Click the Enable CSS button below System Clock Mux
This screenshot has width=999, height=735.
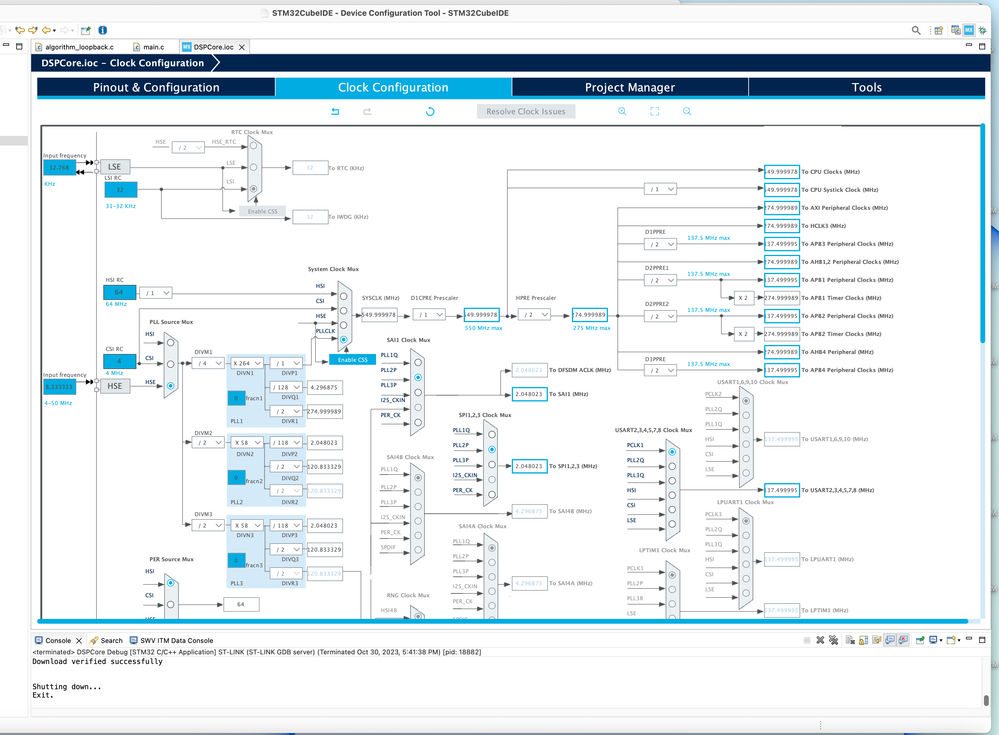pyautogui.click(x=352, y=360)
